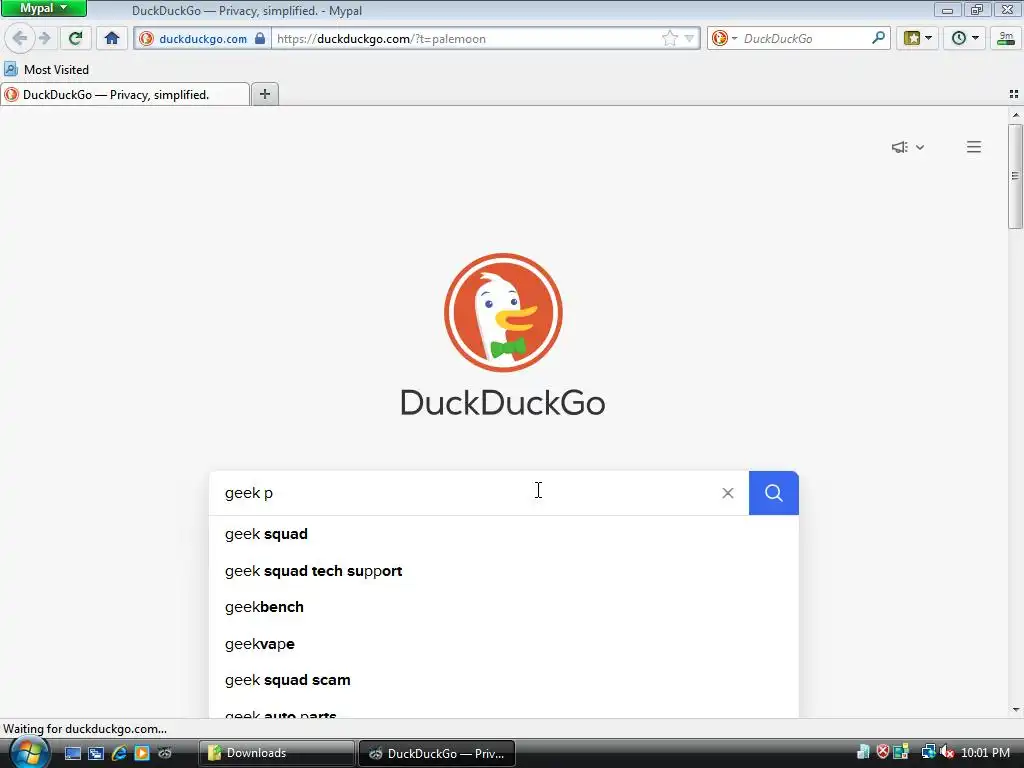1024x768 pixels.
Task: Click the 10:01 PM system clock
Action: tap(985, 753)
